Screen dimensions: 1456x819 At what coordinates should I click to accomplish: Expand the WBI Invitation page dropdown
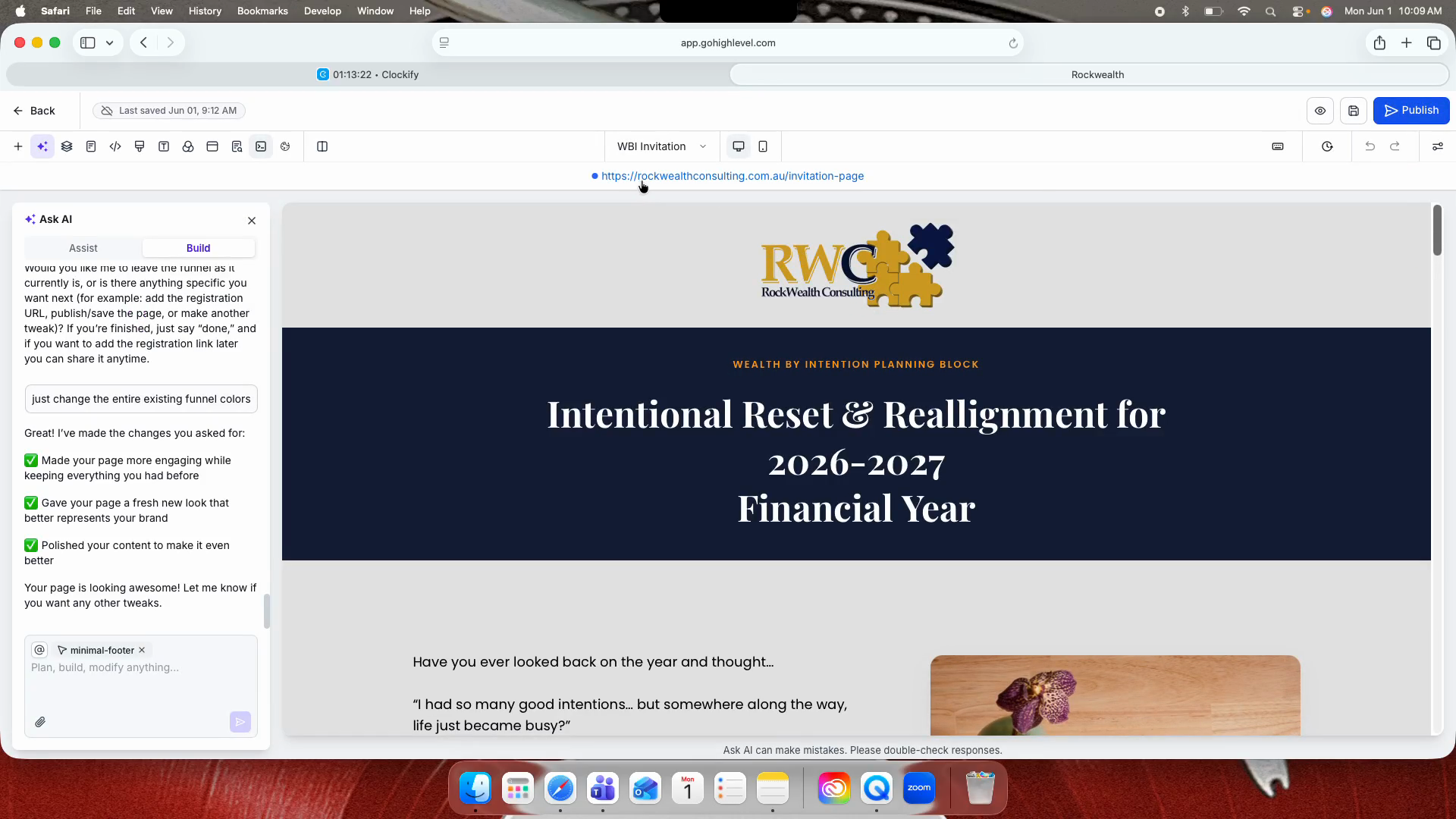pyautogui.click(x=662, y=146)
